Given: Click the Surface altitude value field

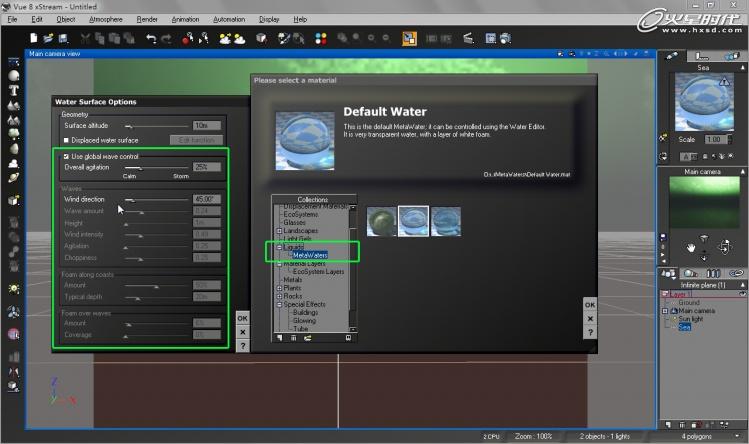Looking at the screenshot, I should (207, 125).
